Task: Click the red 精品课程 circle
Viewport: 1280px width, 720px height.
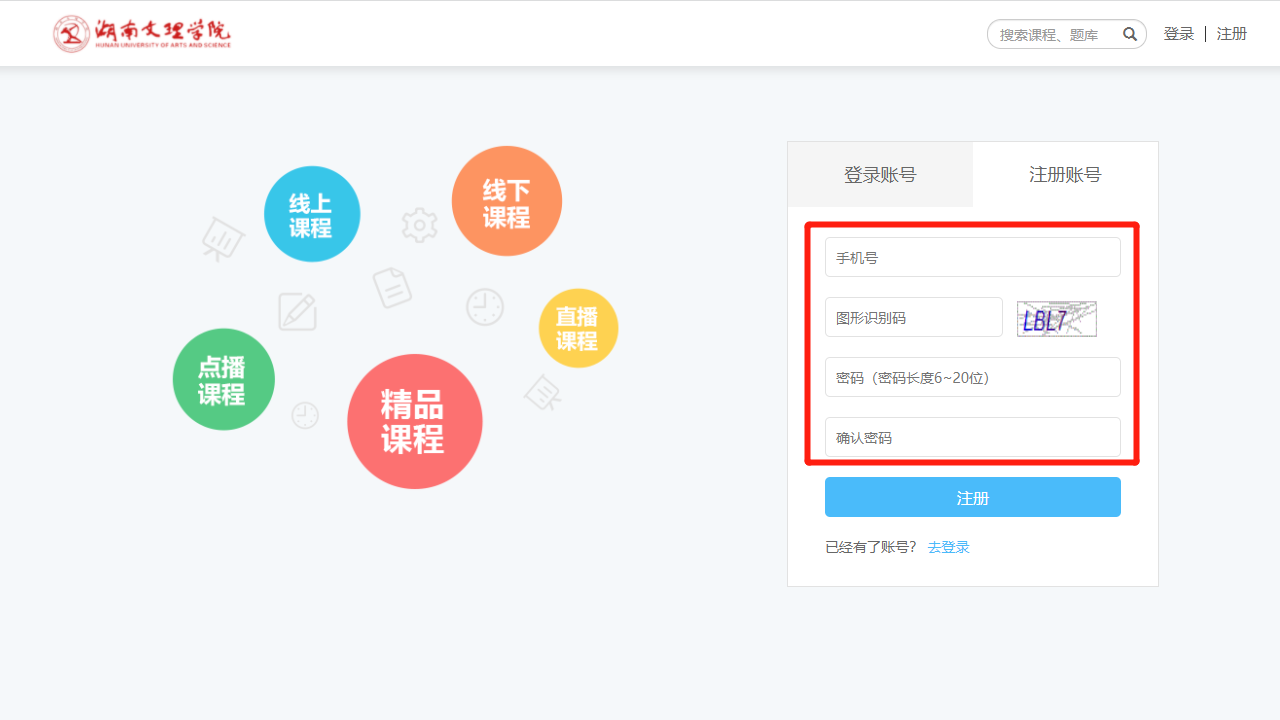Action: click(414, 421)
